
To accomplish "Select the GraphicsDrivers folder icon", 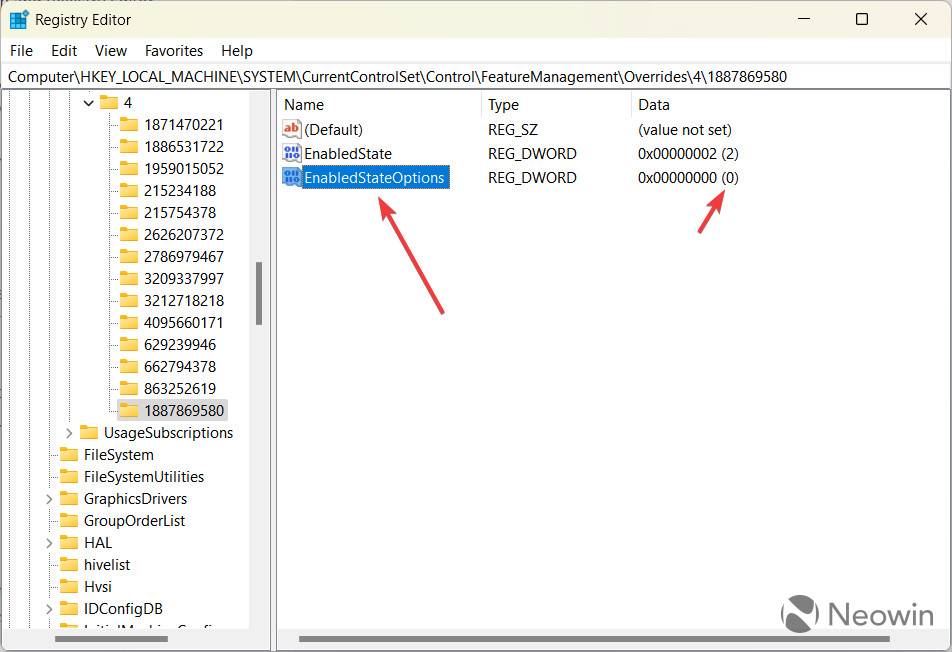I will pos(69,498).
